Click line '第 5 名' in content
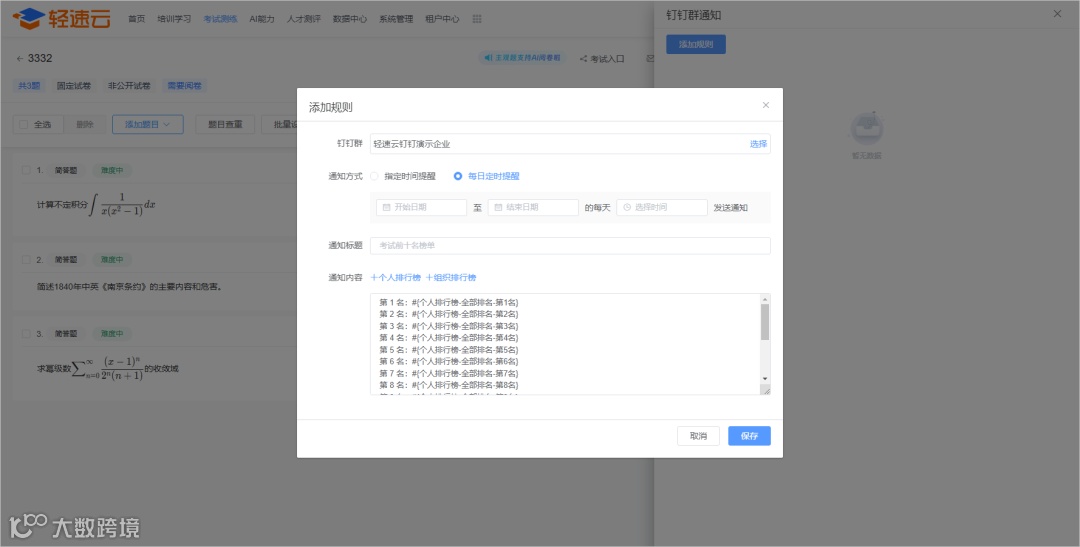 tap(448, 349)
